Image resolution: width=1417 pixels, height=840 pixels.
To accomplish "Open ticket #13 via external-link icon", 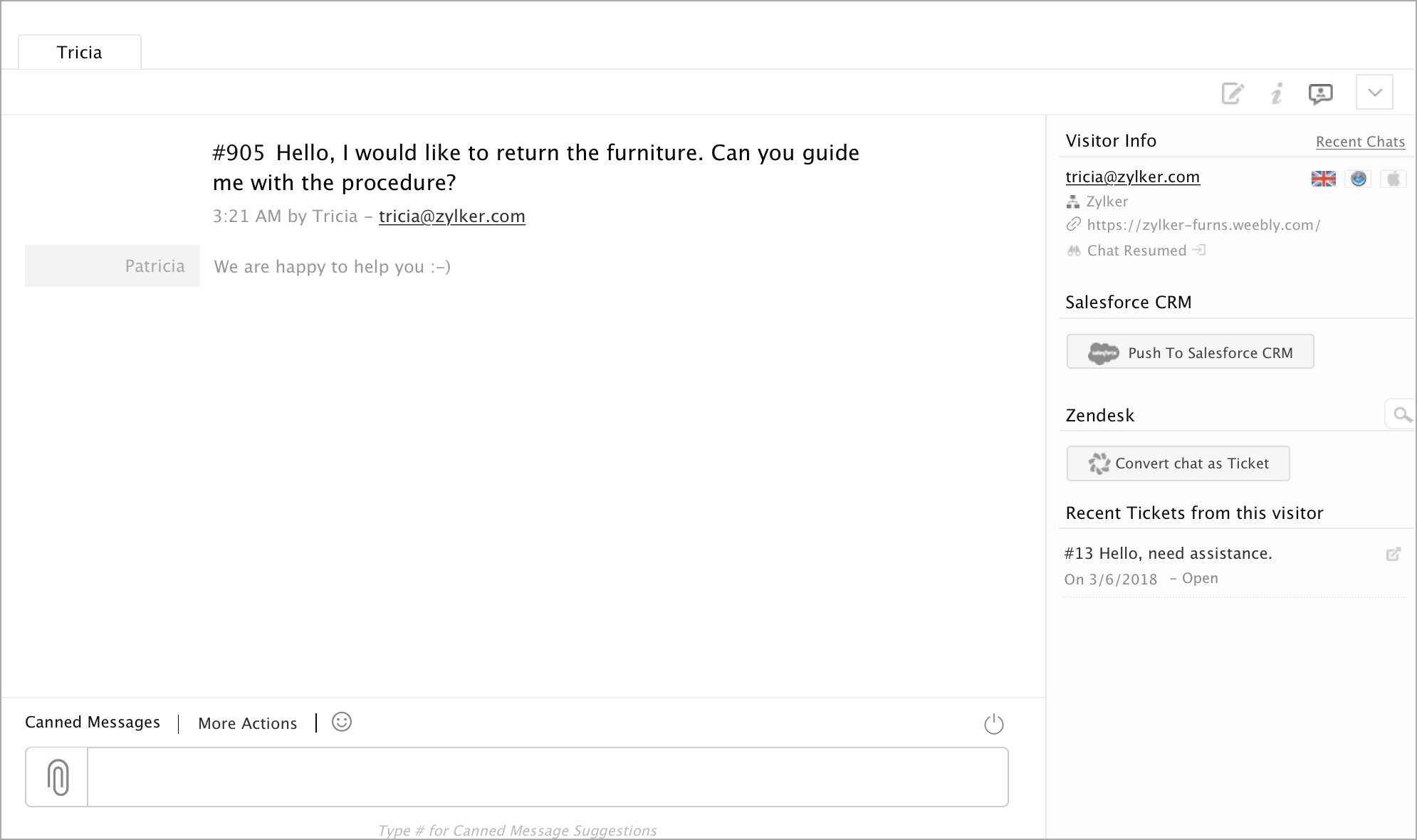I will (1394, 554).
